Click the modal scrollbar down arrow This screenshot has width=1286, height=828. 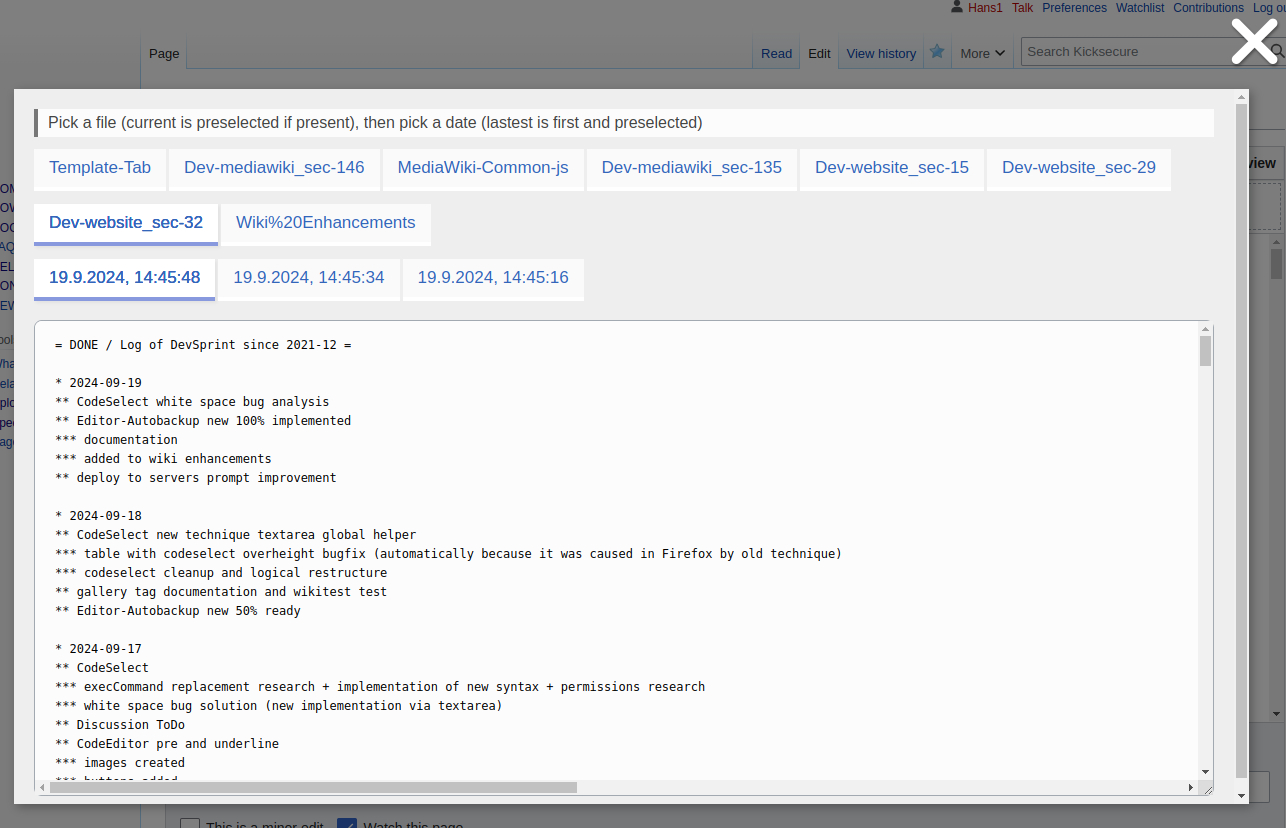pos(1242,795)
